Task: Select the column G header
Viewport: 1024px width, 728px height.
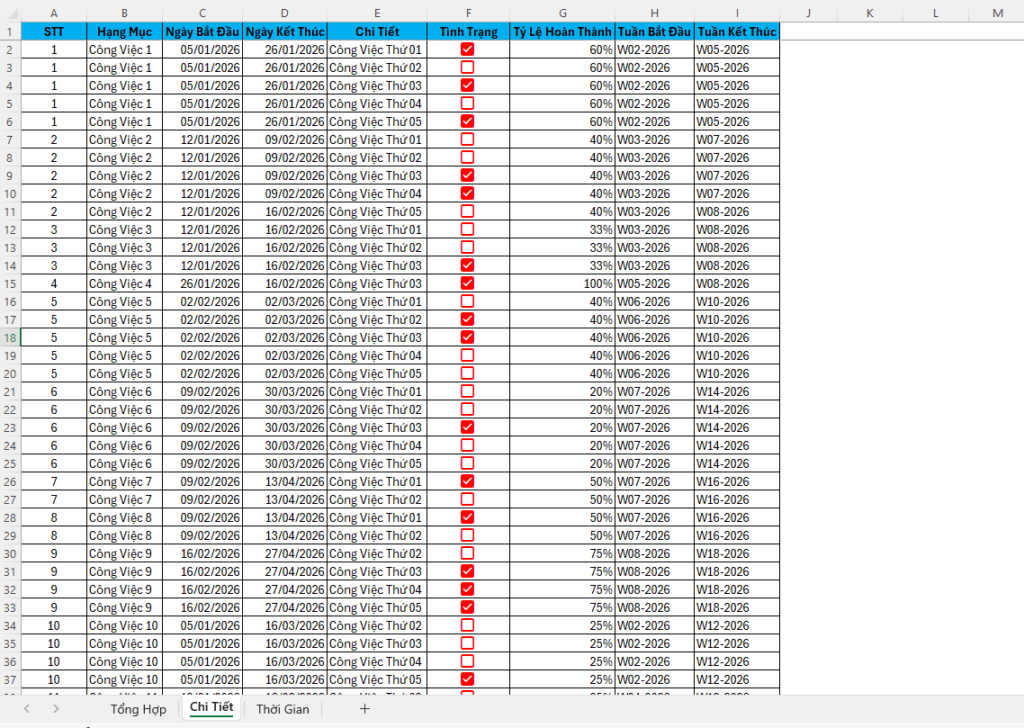Action: point(562,13)
